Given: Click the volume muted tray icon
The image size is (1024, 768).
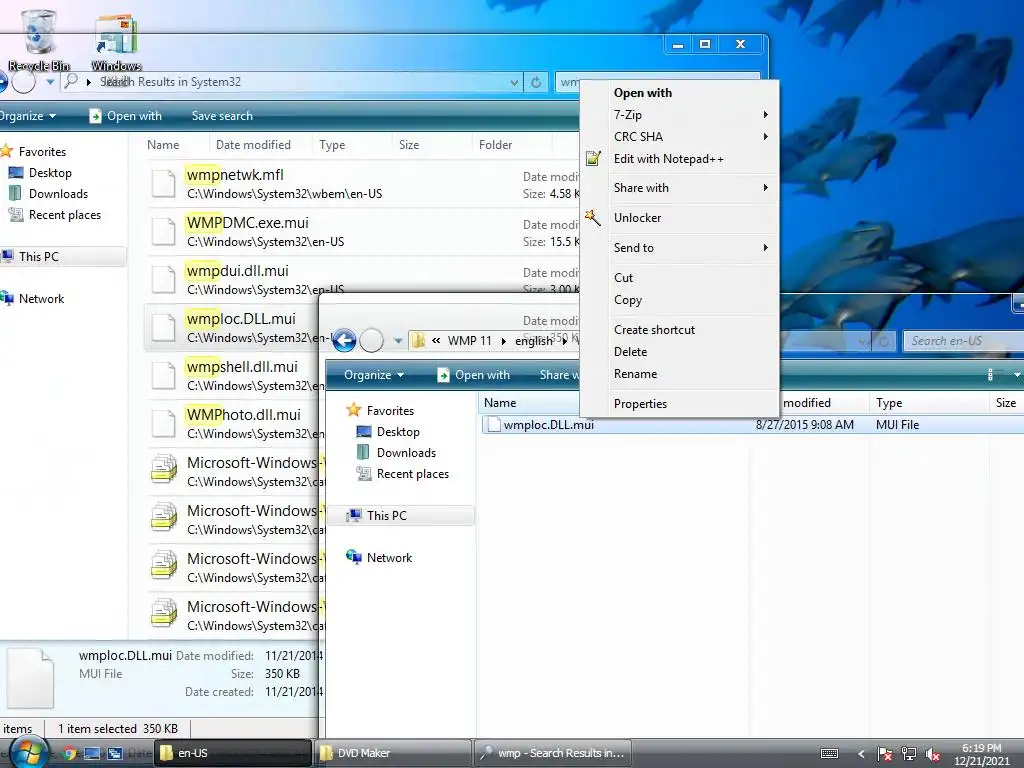Looking at the screenshot, I should [x=933, y=754].
